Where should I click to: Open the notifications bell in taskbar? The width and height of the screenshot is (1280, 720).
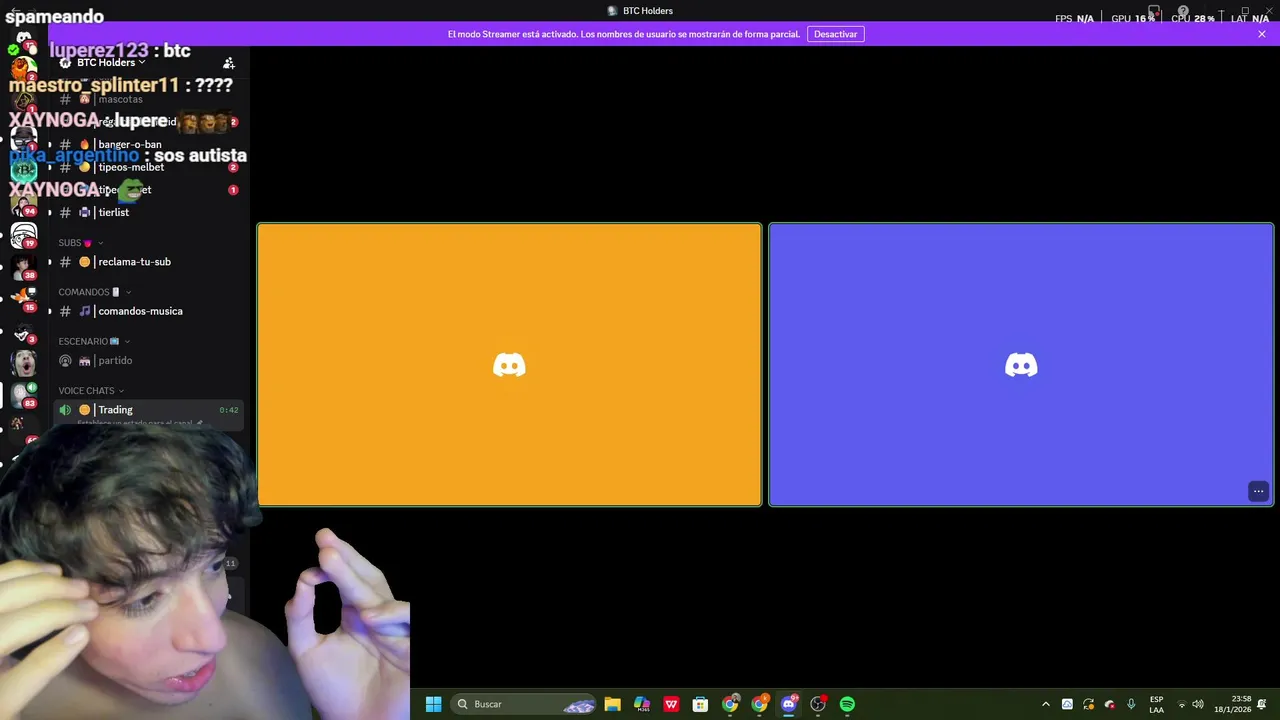click(1262, 704)
